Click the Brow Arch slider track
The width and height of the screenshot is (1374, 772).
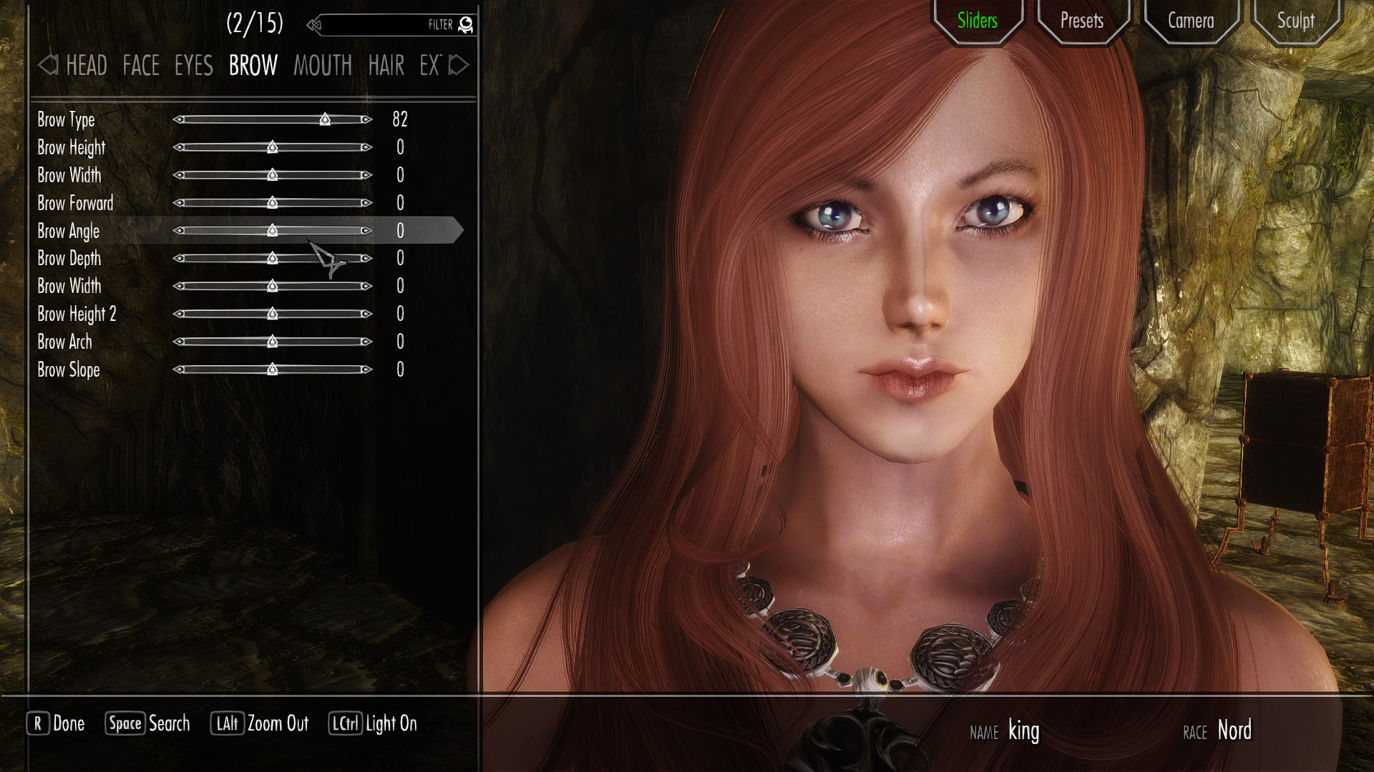tap(272, 342)
